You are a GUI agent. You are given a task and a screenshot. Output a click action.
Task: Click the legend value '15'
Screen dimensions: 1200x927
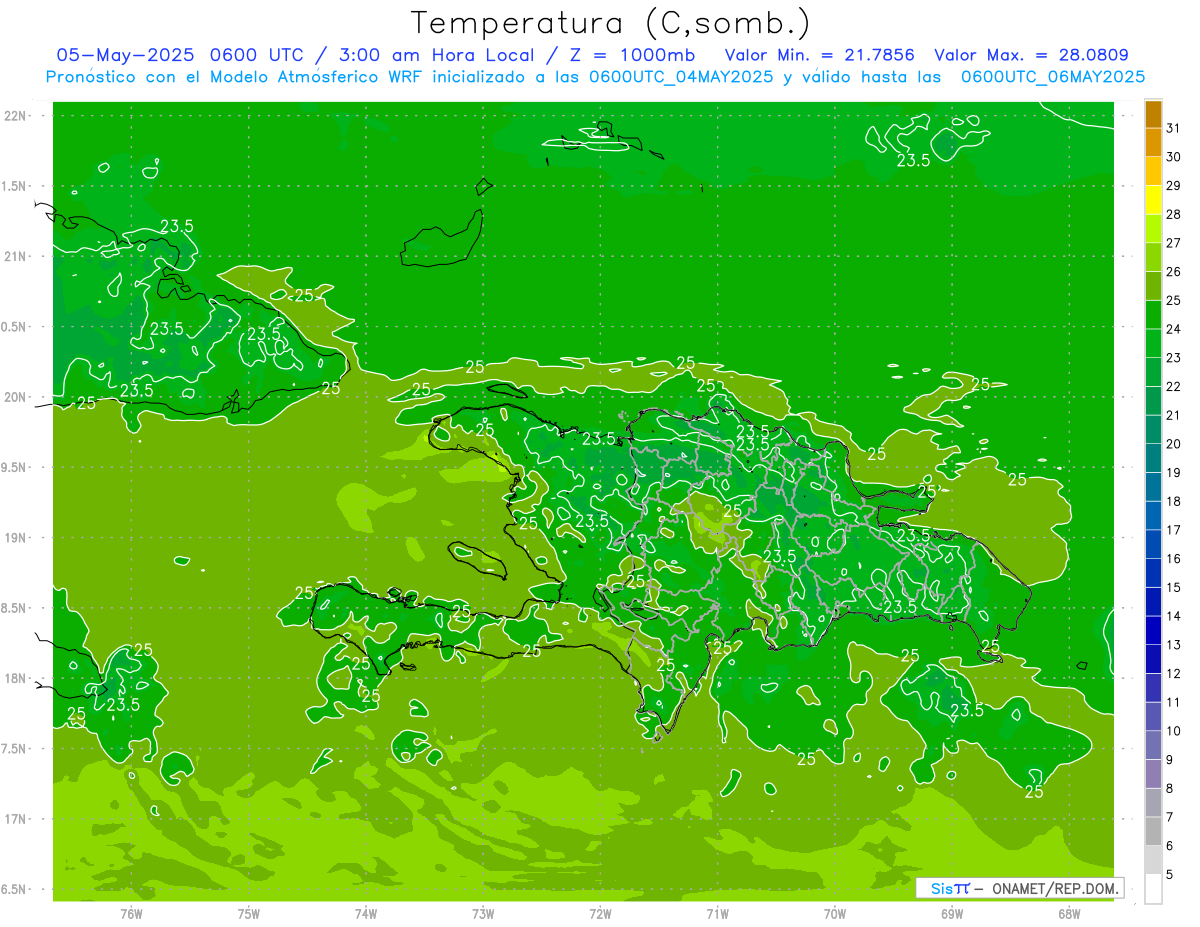pyautogui.click(x=1174, y=587)
